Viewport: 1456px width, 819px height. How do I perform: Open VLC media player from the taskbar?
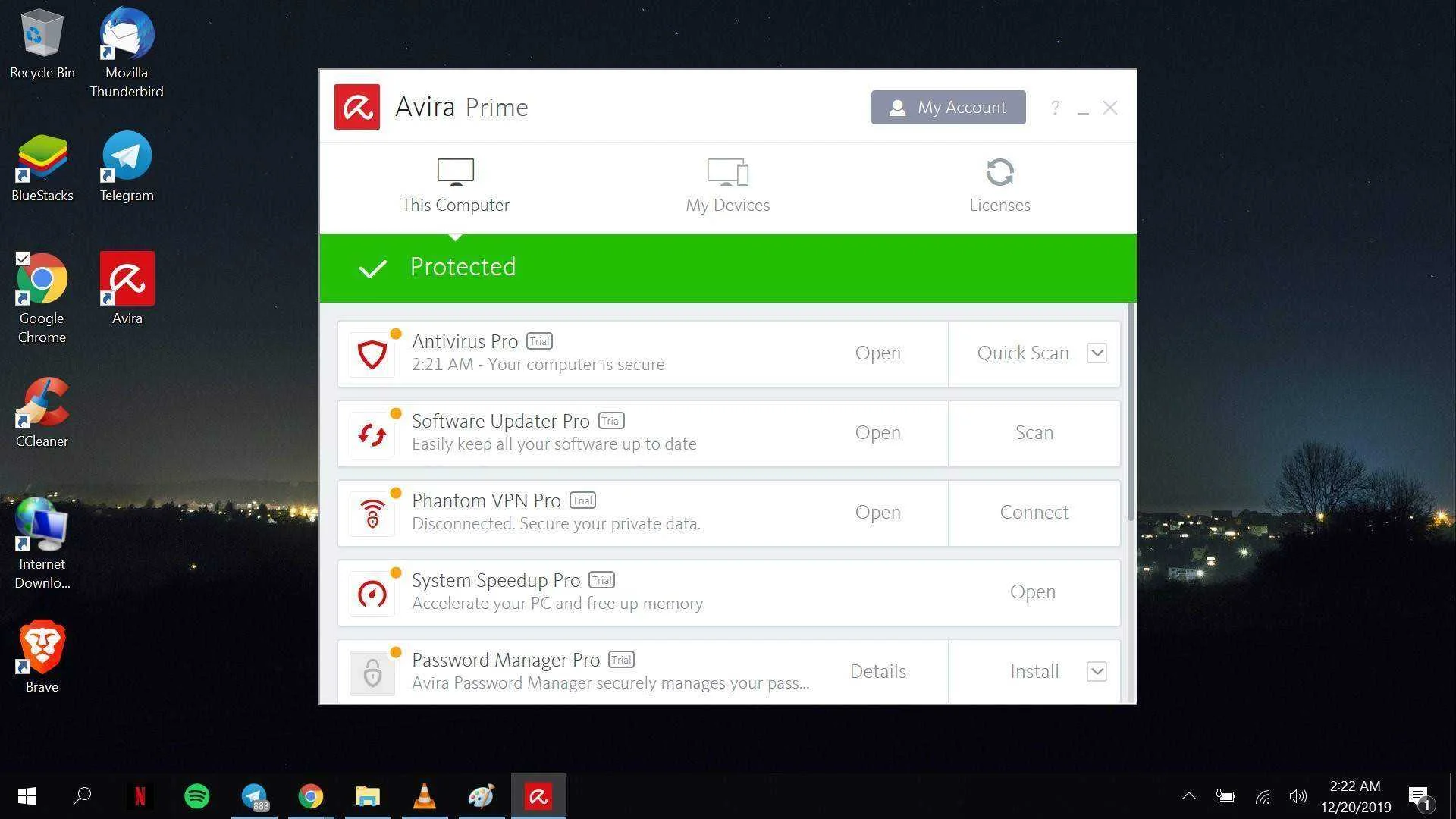(425, 796)
